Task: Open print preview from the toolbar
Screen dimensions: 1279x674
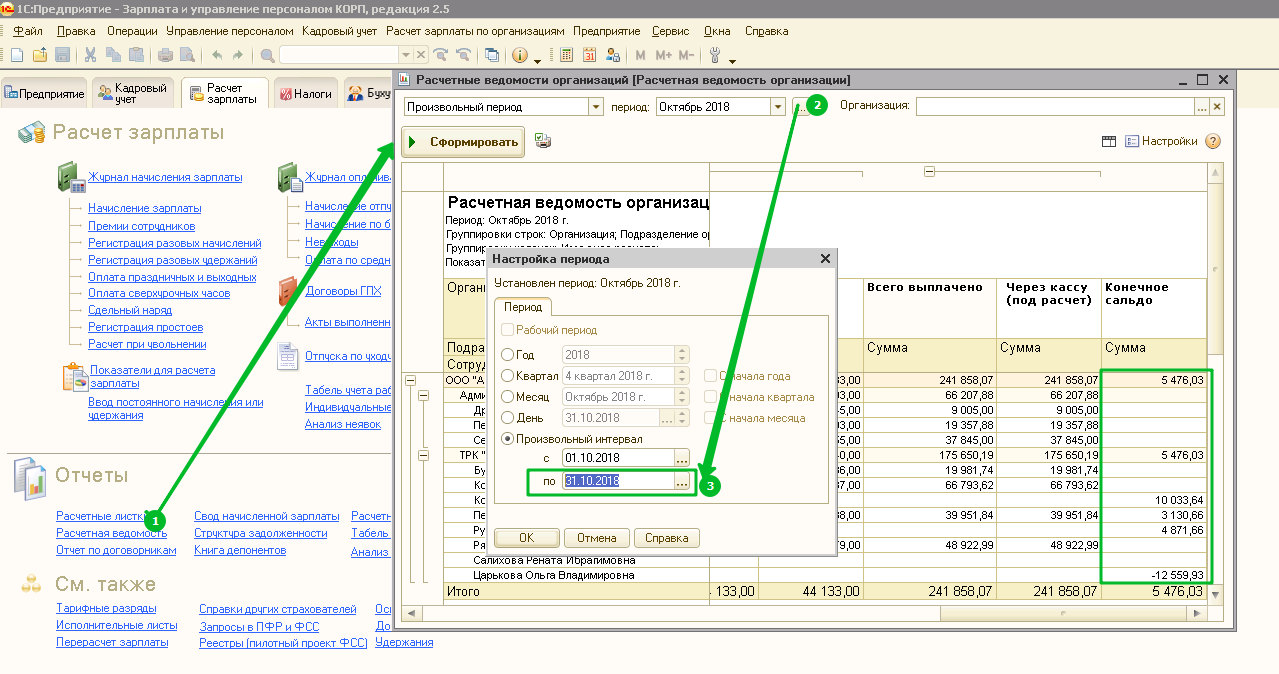Action: (187, 54)
